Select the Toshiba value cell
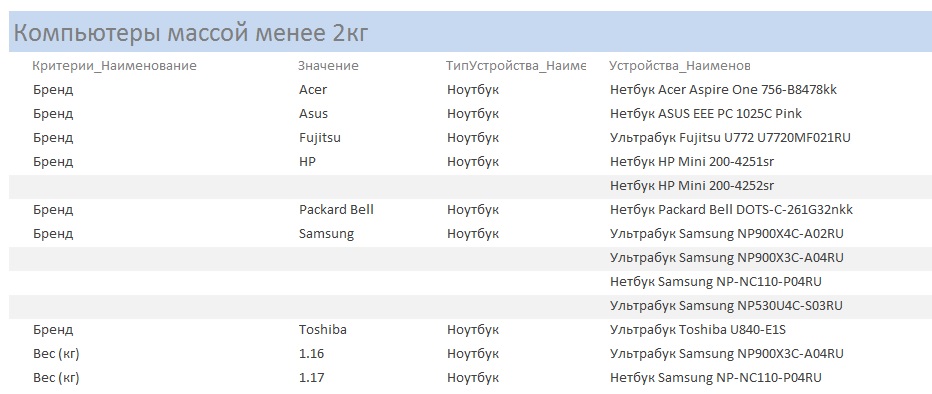 tap(323, 329)
